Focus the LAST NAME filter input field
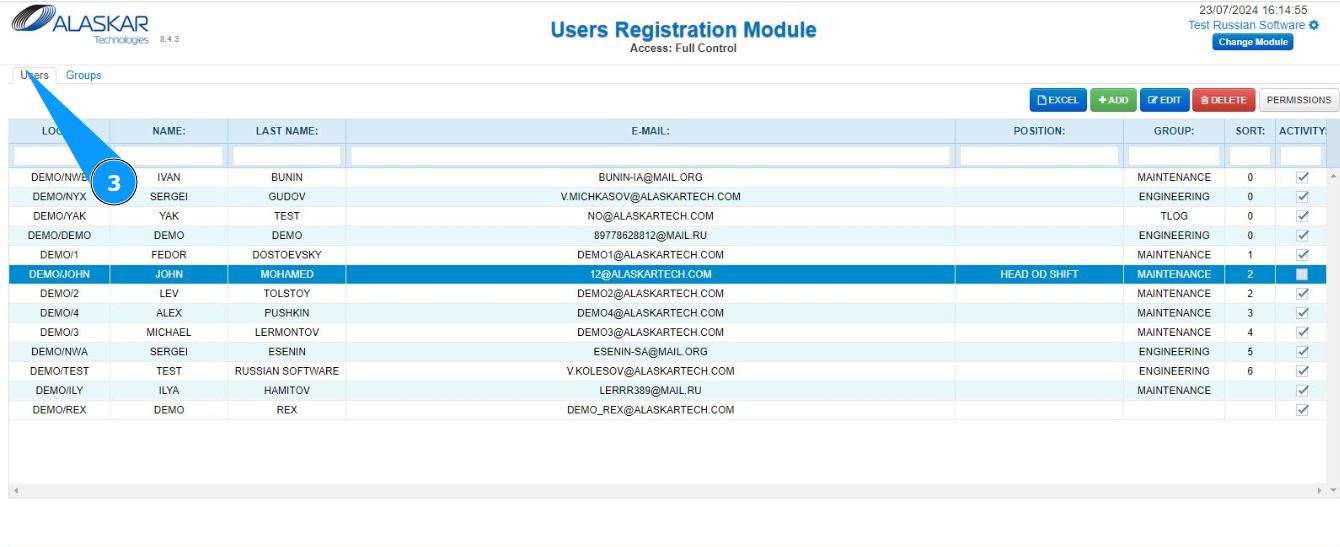 pos(287,156)
